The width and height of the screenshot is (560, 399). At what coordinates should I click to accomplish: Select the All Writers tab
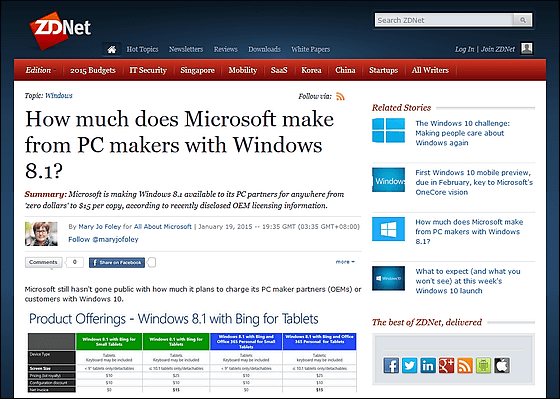pyautogui.click(x=430, y=70)
